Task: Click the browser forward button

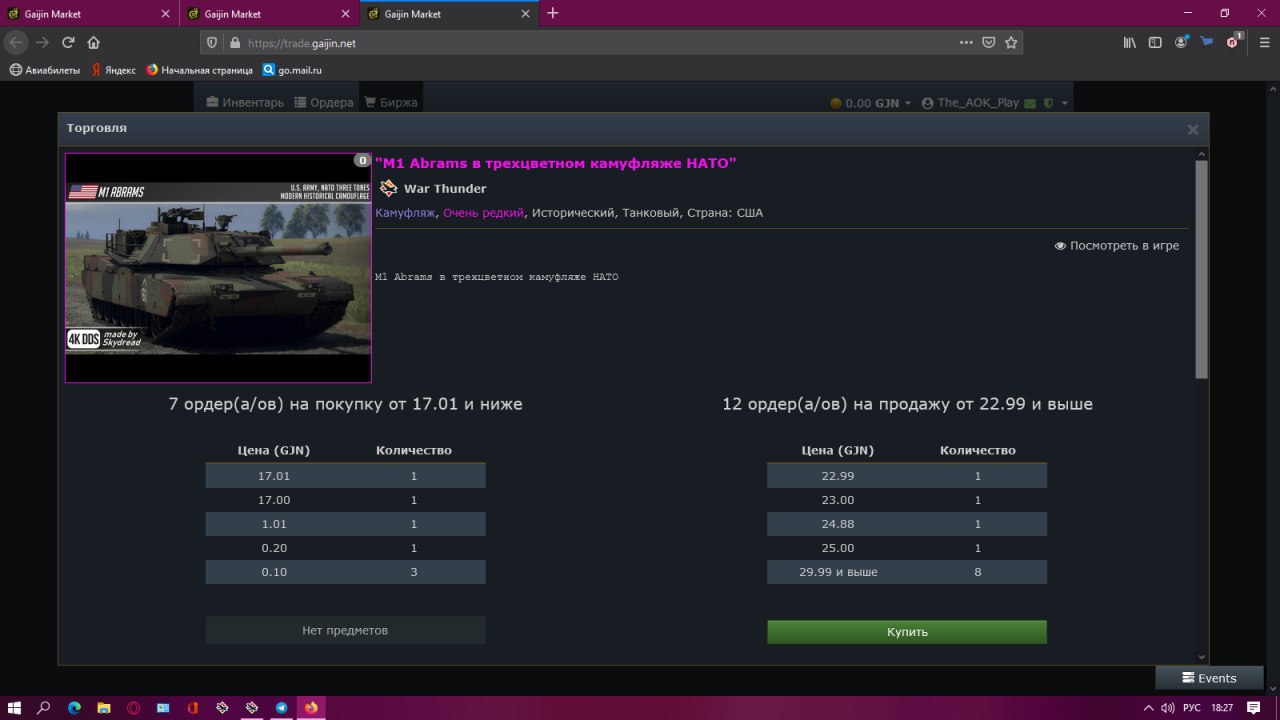Action: [x=42, y=43]
